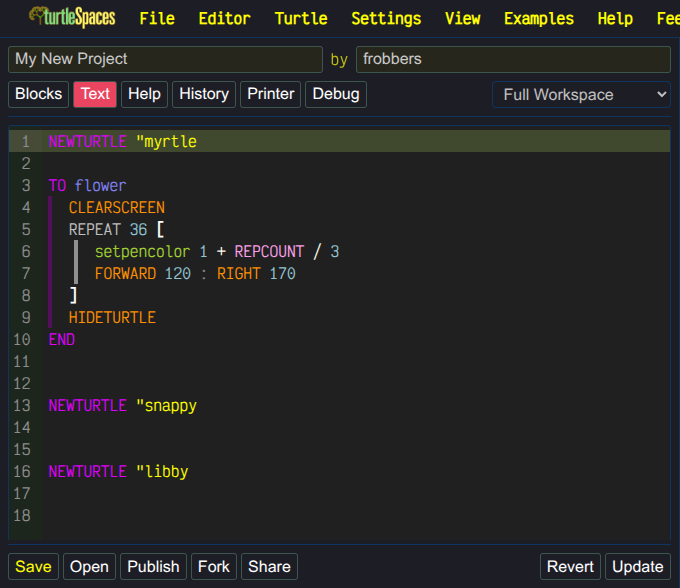The width and height of the screenshot is (680, 588).
Task: Click the Save button
Action: (33, 566)
